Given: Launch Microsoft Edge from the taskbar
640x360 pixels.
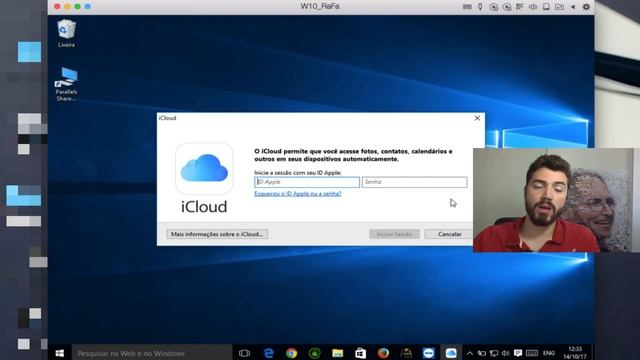Looking at the screenshot, I should click(268, 353).
